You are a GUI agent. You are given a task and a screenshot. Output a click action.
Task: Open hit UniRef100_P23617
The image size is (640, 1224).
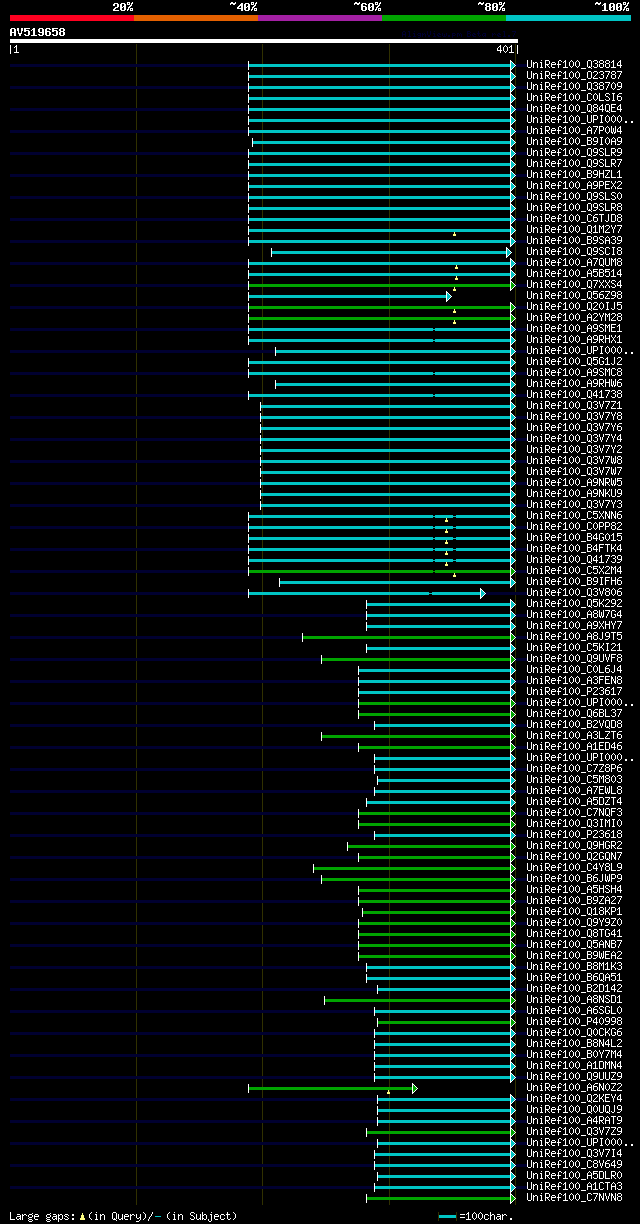(574, 692)
